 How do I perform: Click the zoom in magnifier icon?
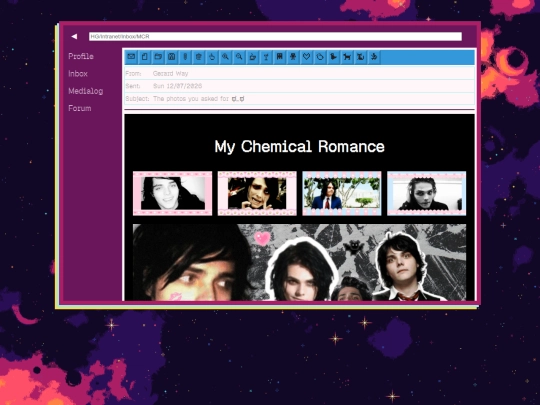tap(225, 57)
